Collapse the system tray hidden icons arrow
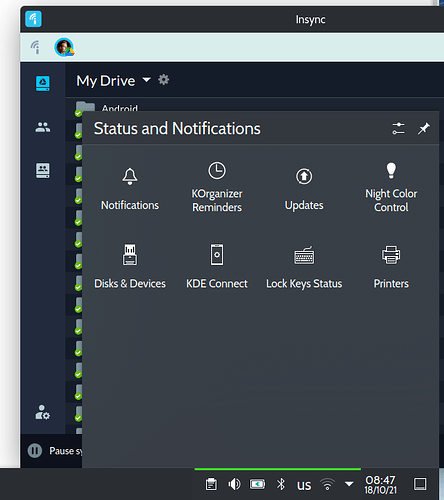 (349, 483)
